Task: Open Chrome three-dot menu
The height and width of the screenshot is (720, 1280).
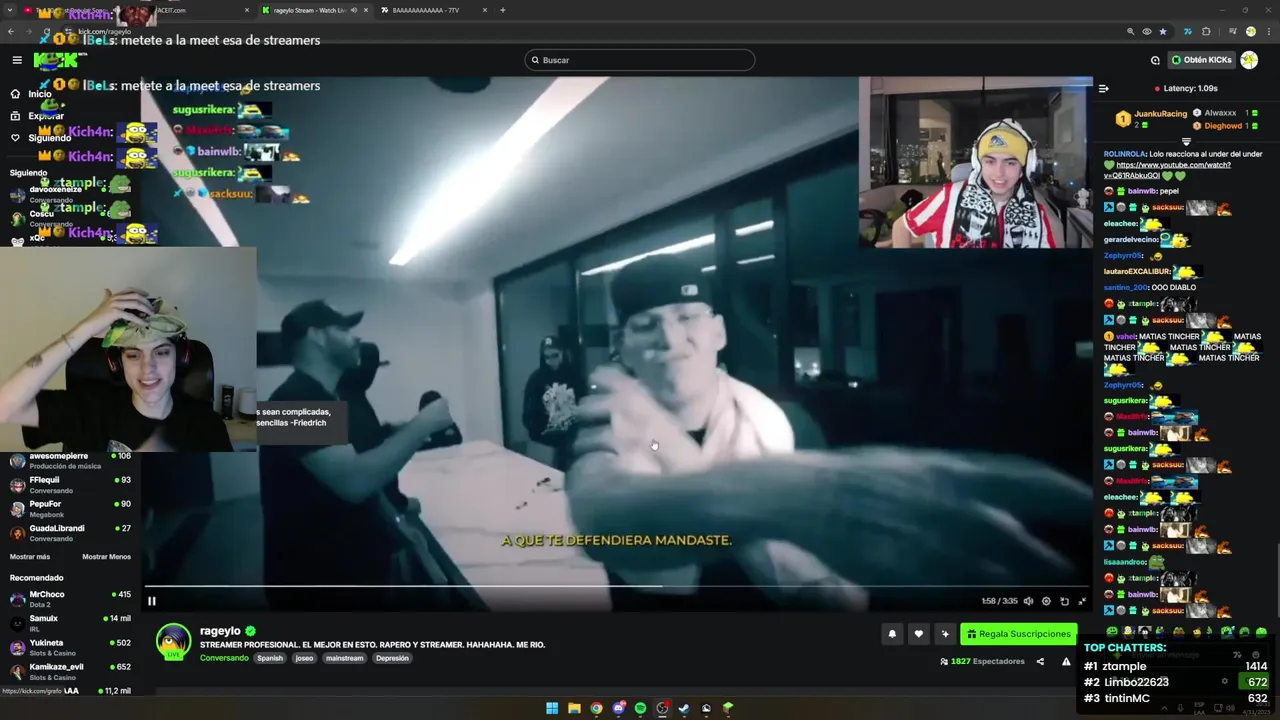Action: coord(1268,31)
